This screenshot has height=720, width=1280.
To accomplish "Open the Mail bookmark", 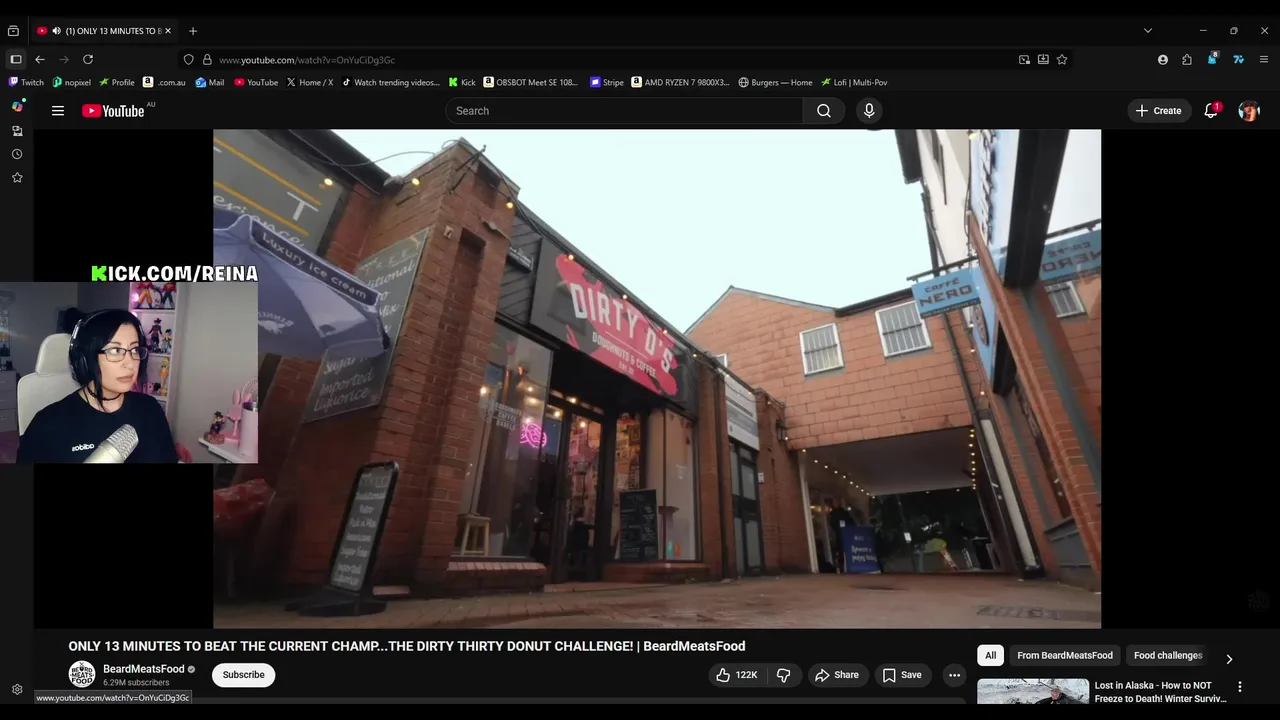I will pos(210,83).
